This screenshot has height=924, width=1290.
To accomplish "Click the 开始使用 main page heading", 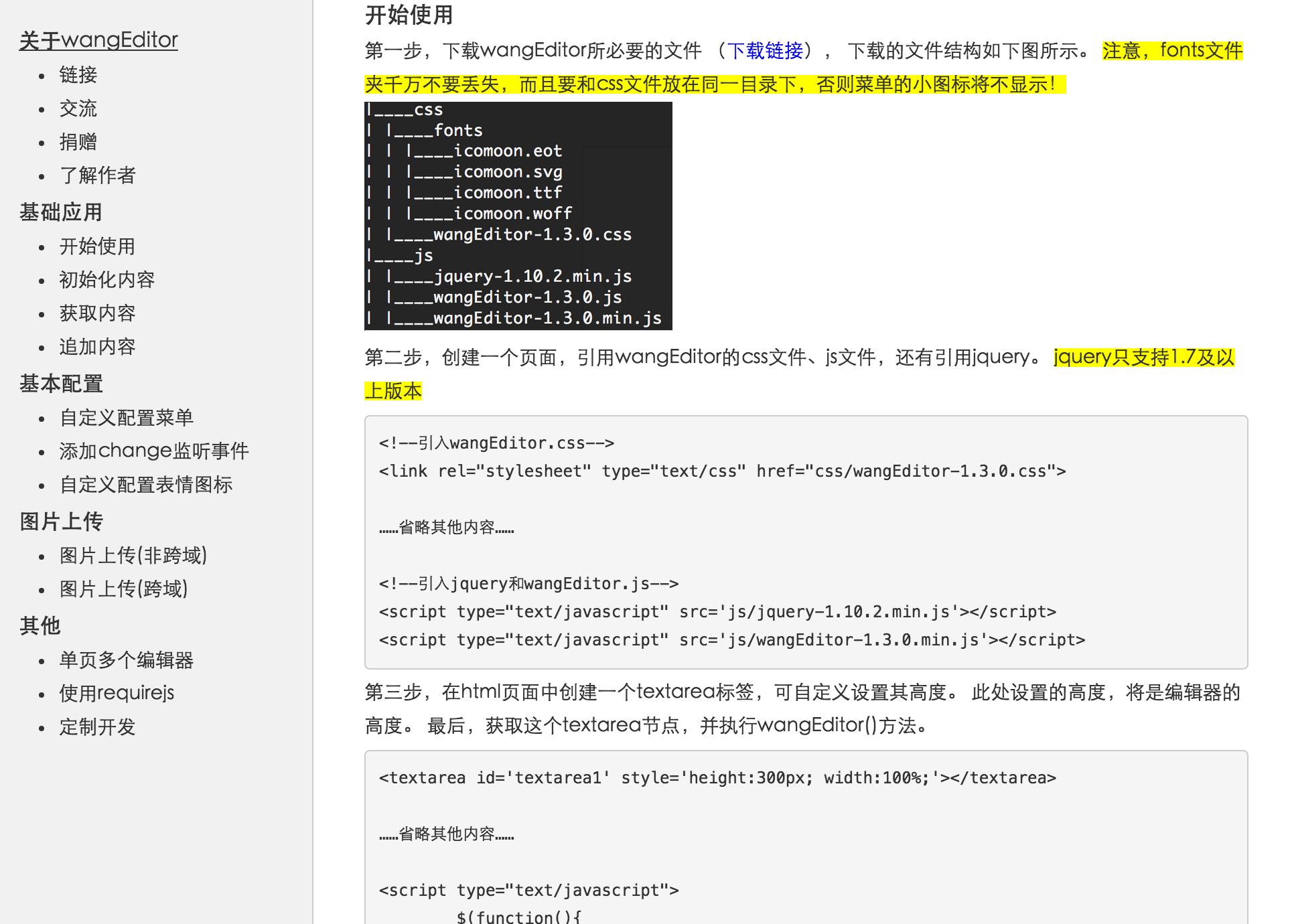I will point(409,15).
